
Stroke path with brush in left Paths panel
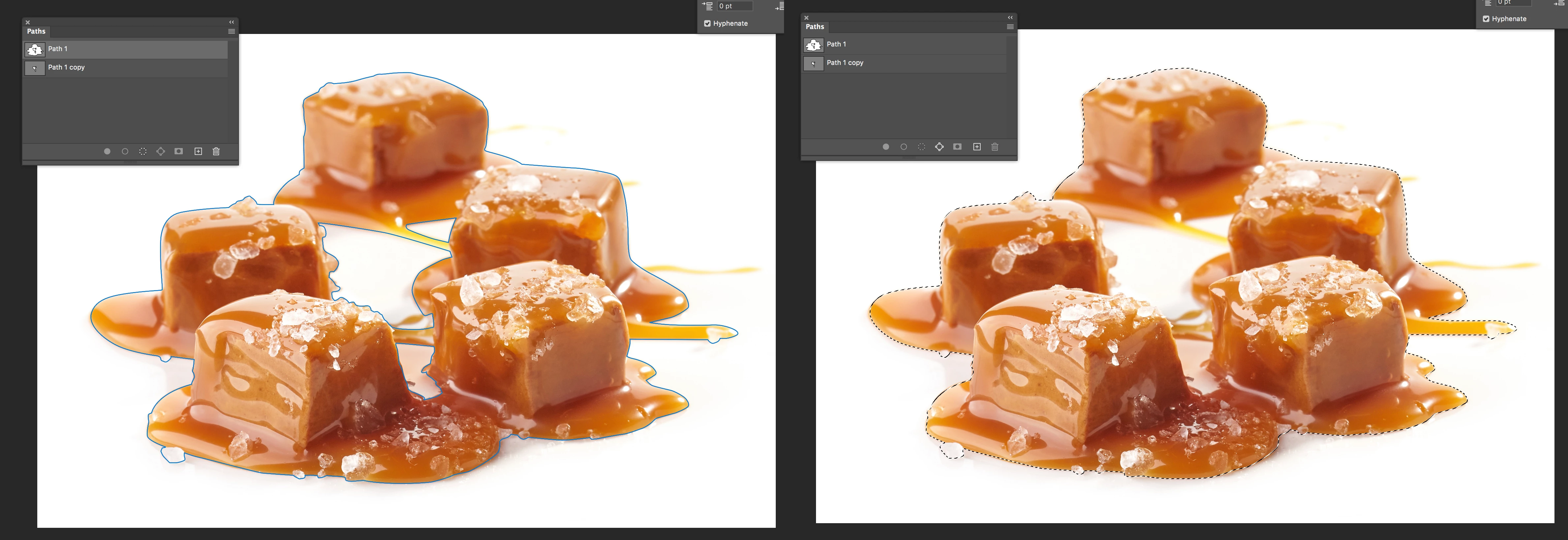(125, 151)
